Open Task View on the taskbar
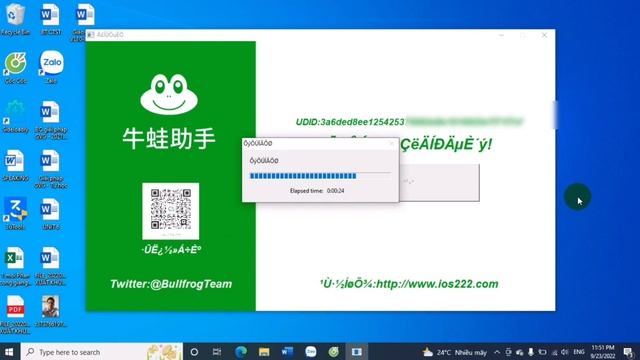The height and width of the screenshot is (360, 640). click(217, 352)
